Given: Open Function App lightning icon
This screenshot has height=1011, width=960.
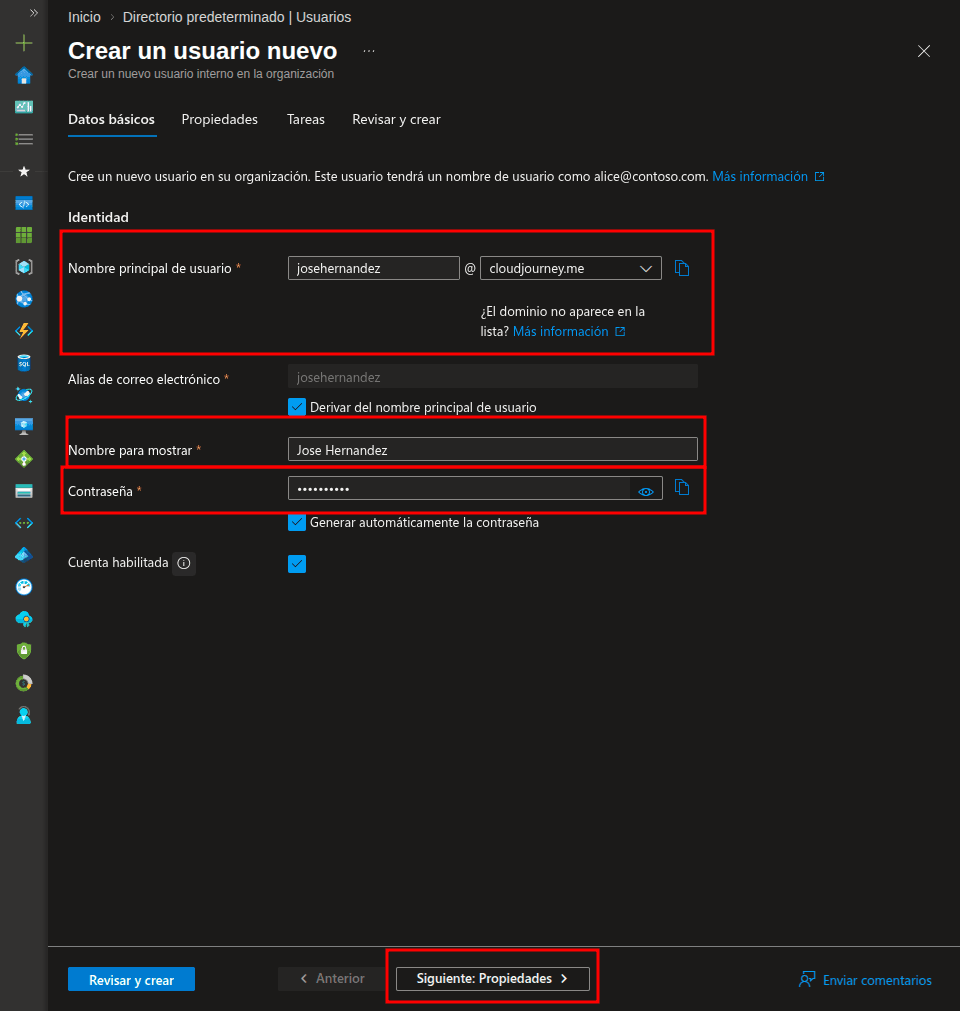Looking at the screenshot, I should pyautogui.click(x=24, y=331).
